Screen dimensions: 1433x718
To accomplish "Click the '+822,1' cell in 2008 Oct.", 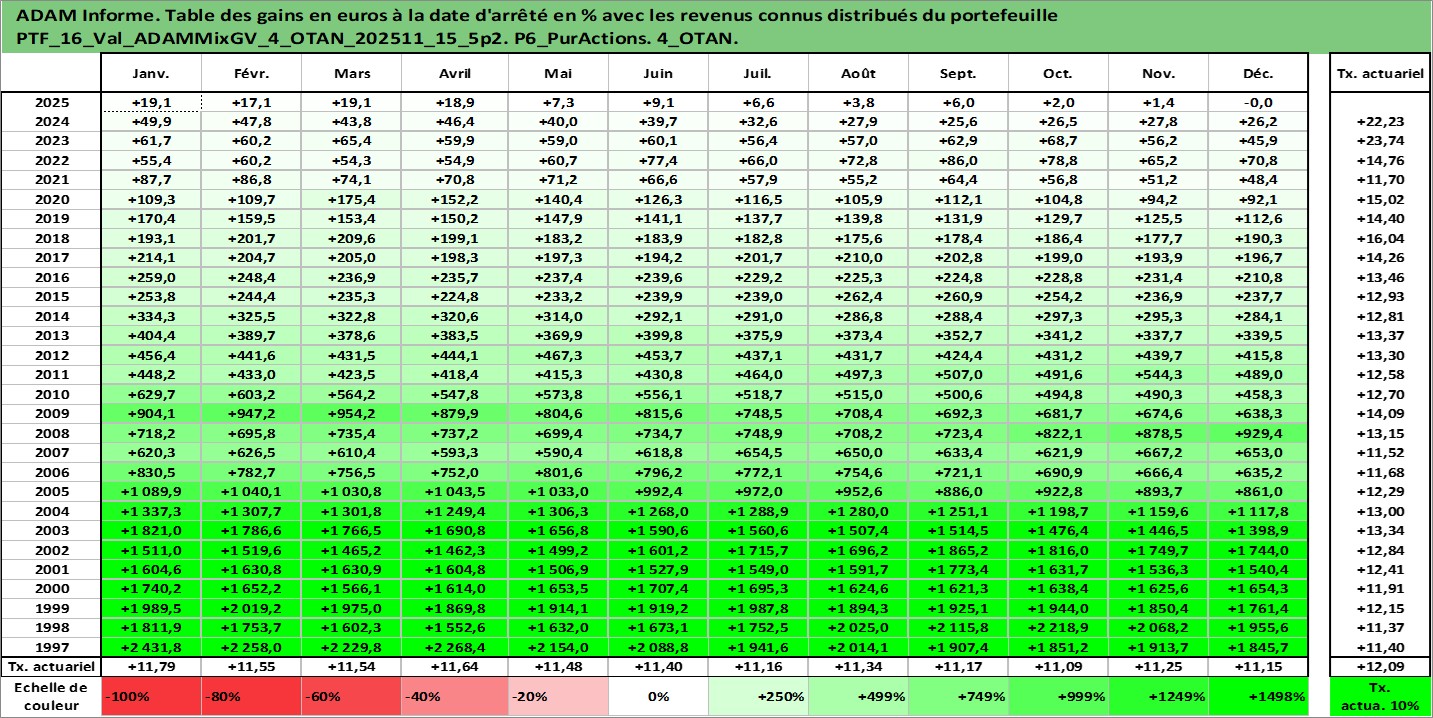I will (1058, 433).
